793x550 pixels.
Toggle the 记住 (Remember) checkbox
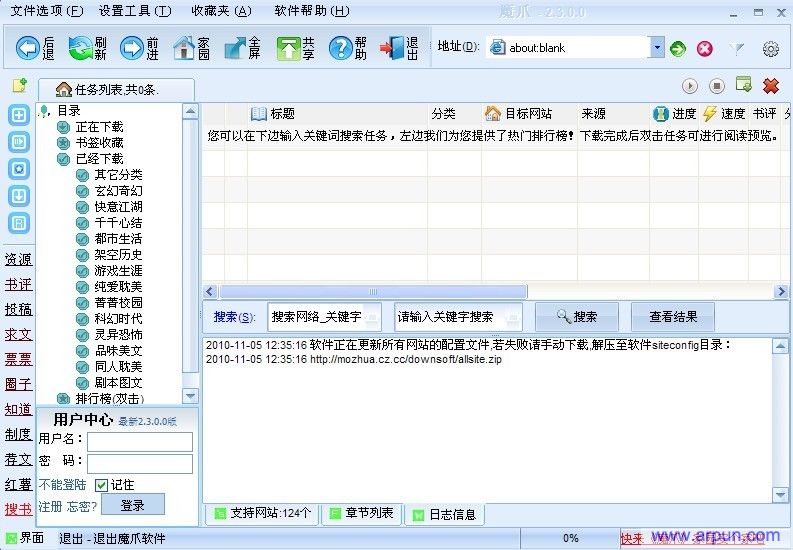click(x=101, y=485)
